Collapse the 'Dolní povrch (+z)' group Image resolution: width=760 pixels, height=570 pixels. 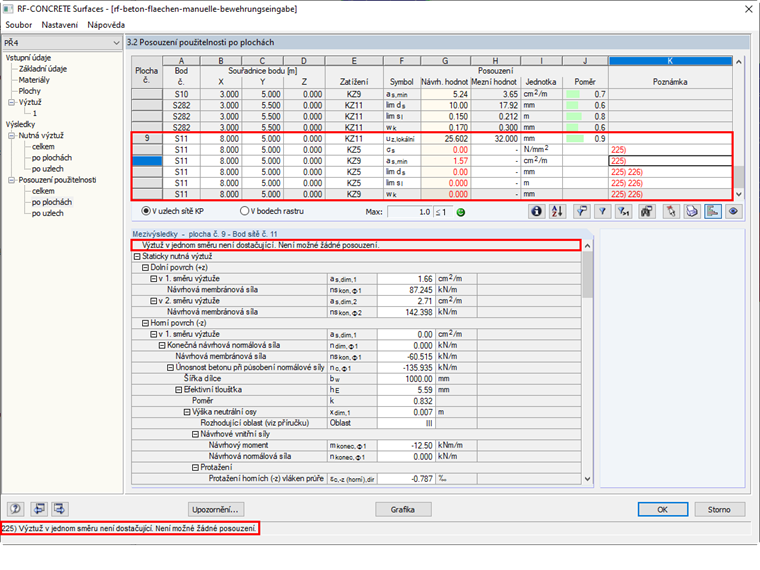[x=145, y=268]
